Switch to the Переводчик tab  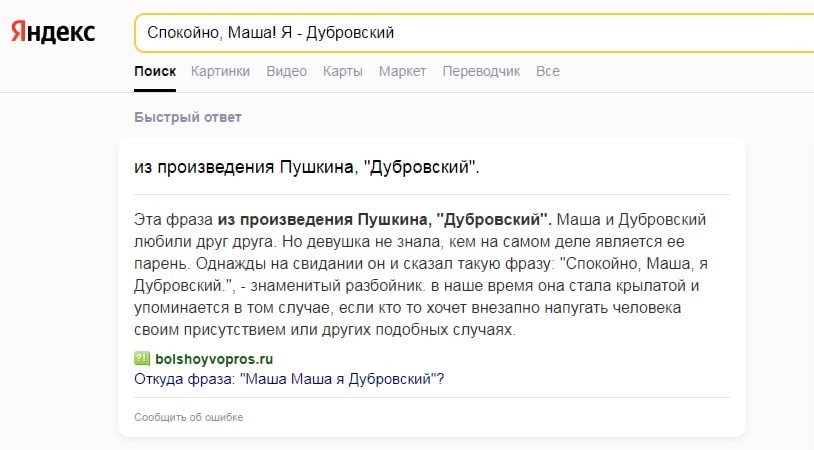coord(481,71)
